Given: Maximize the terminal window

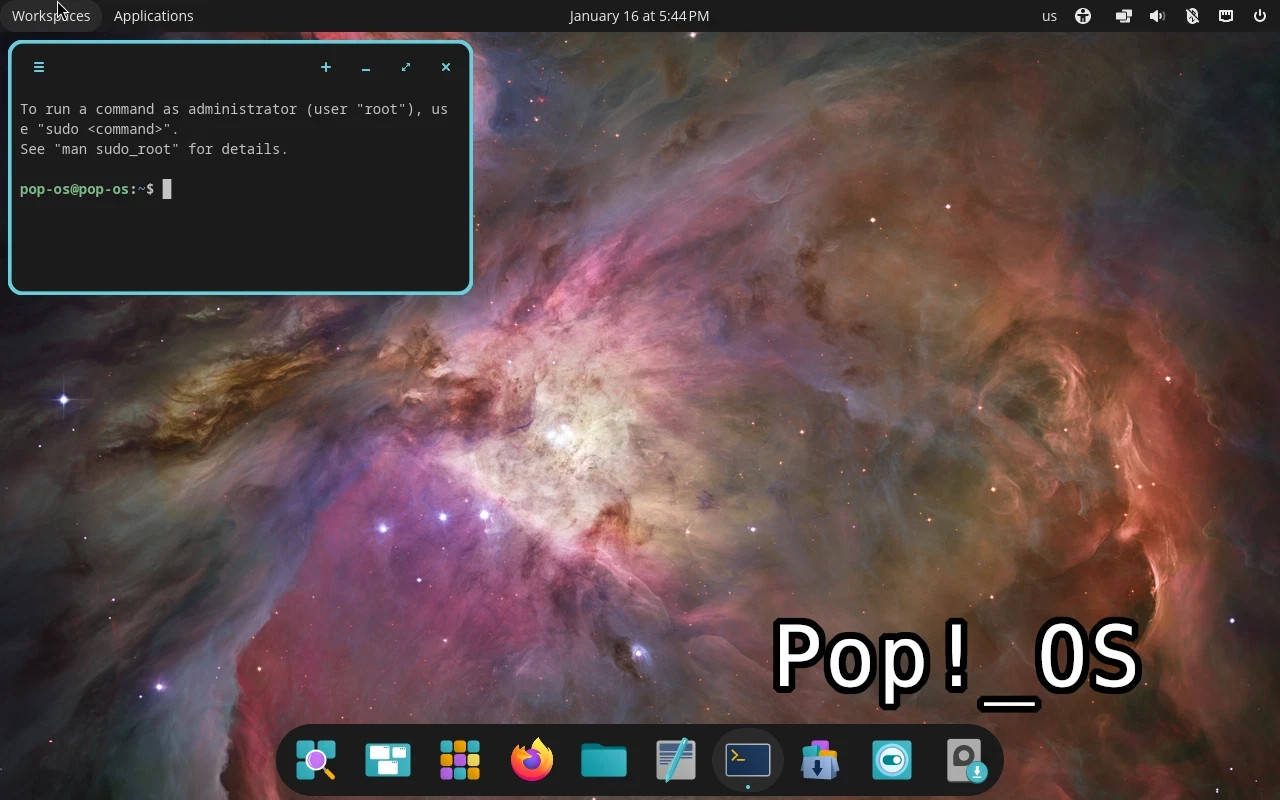Looking at the screenshot, I should point(406,67).
